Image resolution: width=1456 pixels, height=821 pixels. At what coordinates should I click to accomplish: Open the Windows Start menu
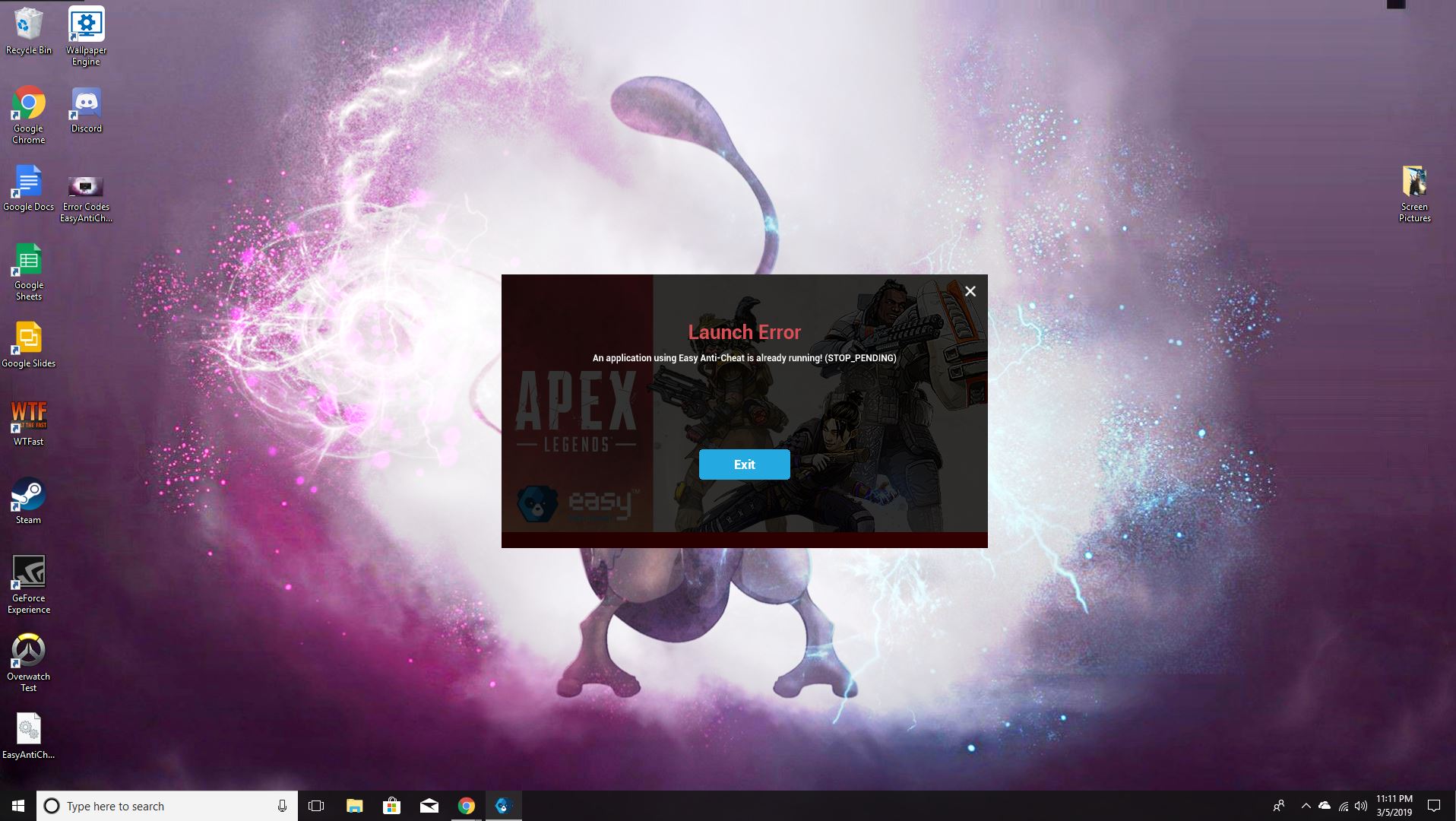pos(18,806)
